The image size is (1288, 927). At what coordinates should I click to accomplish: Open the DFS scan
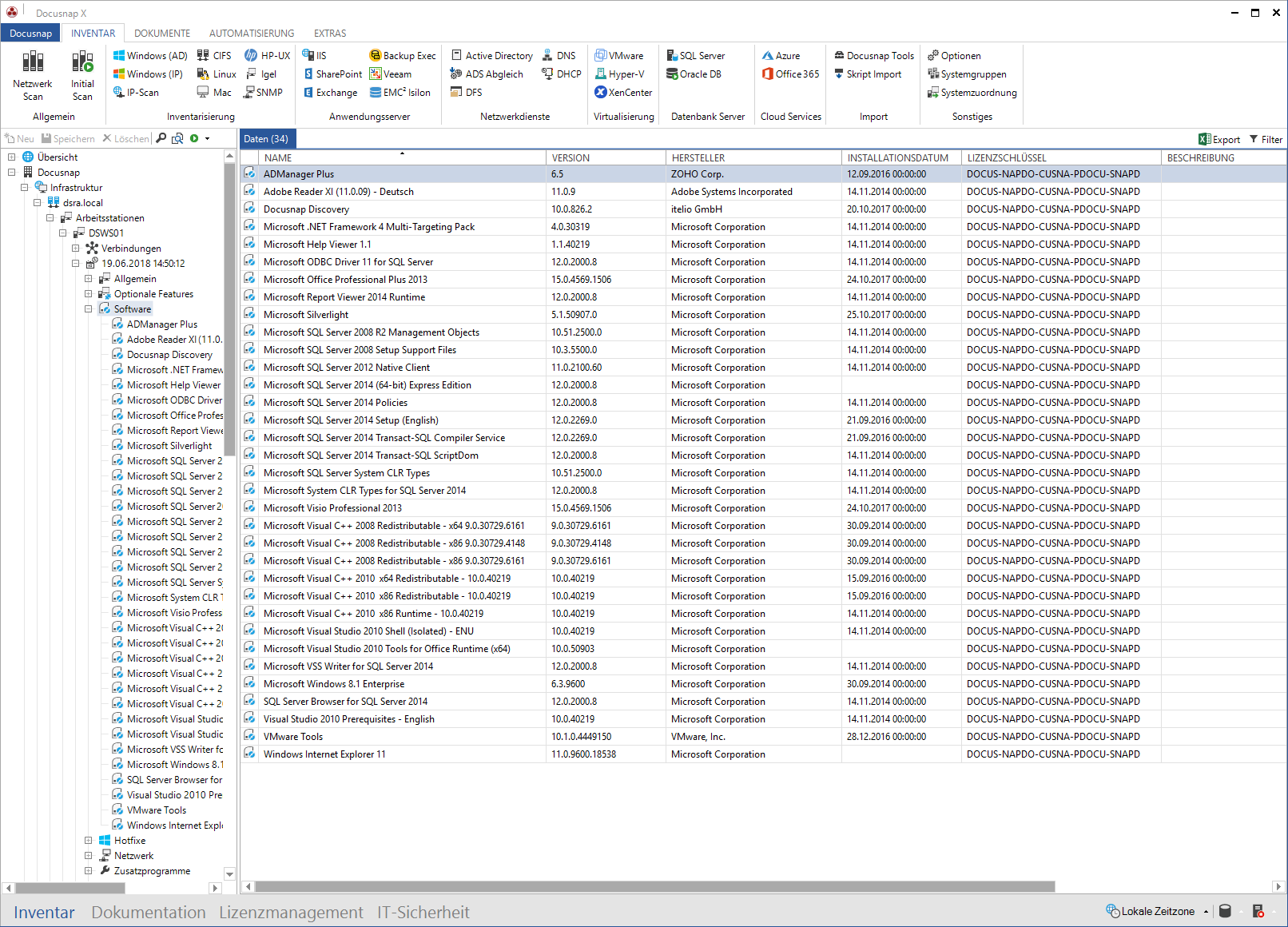[467, 93]
